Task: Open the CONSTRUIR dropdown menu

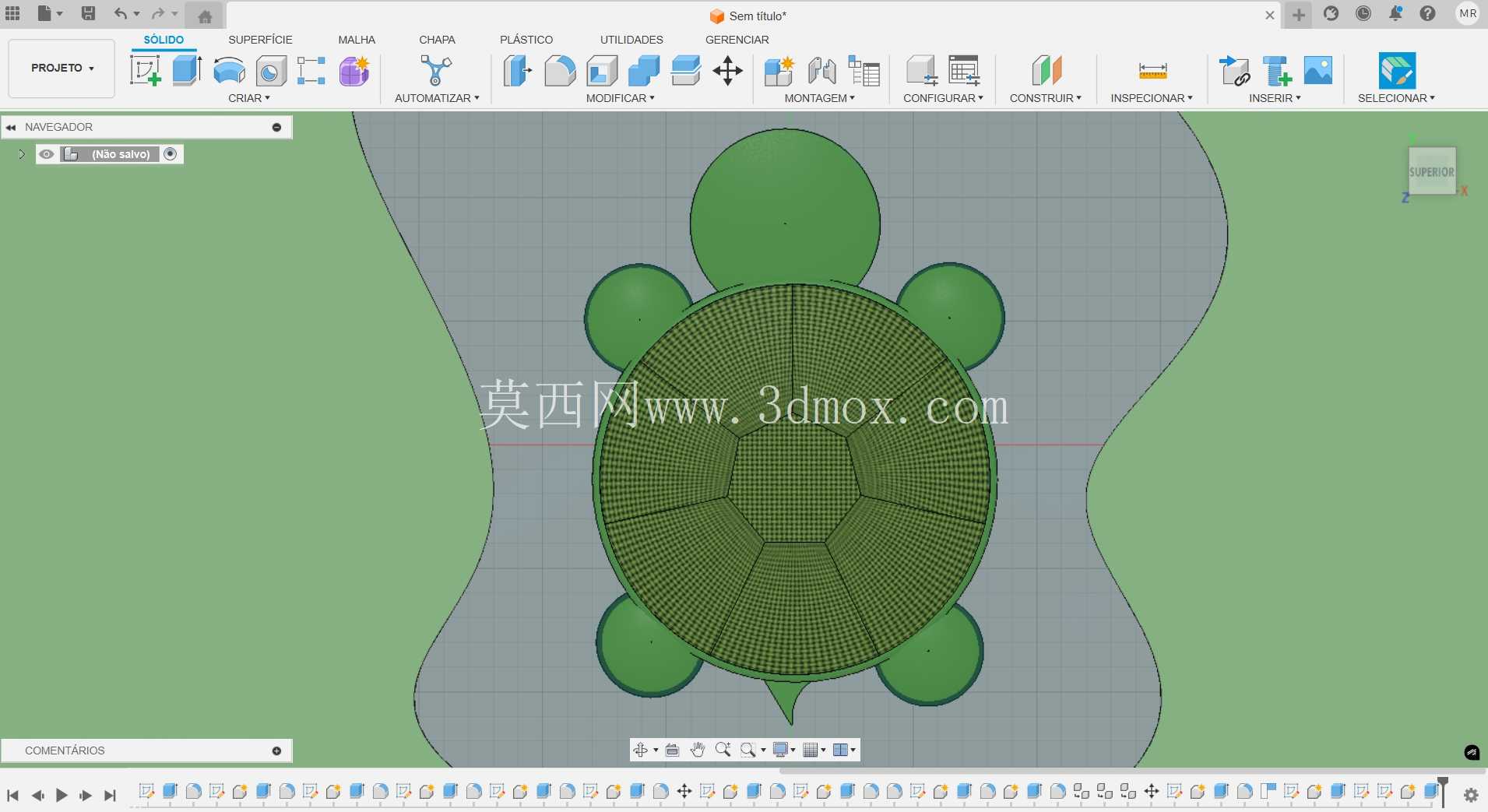Action: tap(1046, 98)
